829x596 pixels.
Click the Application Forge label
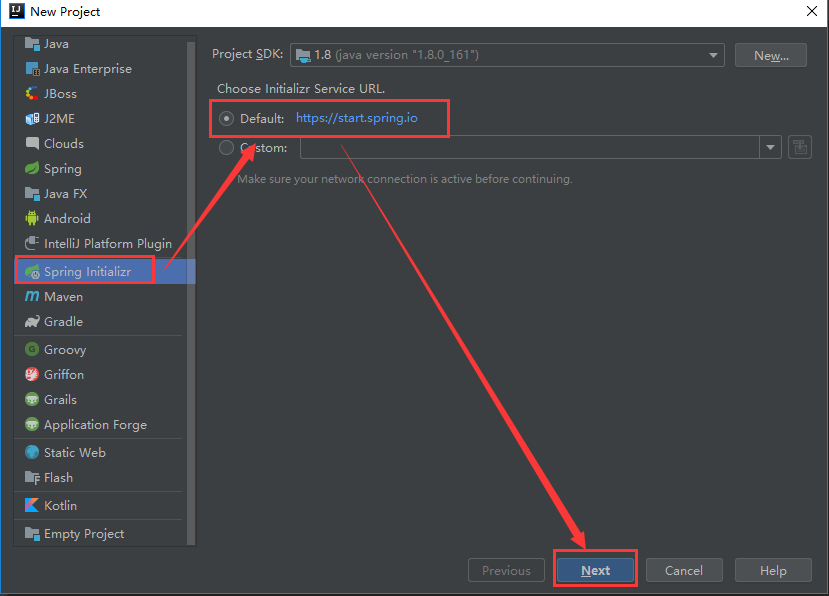pos(95,425)
